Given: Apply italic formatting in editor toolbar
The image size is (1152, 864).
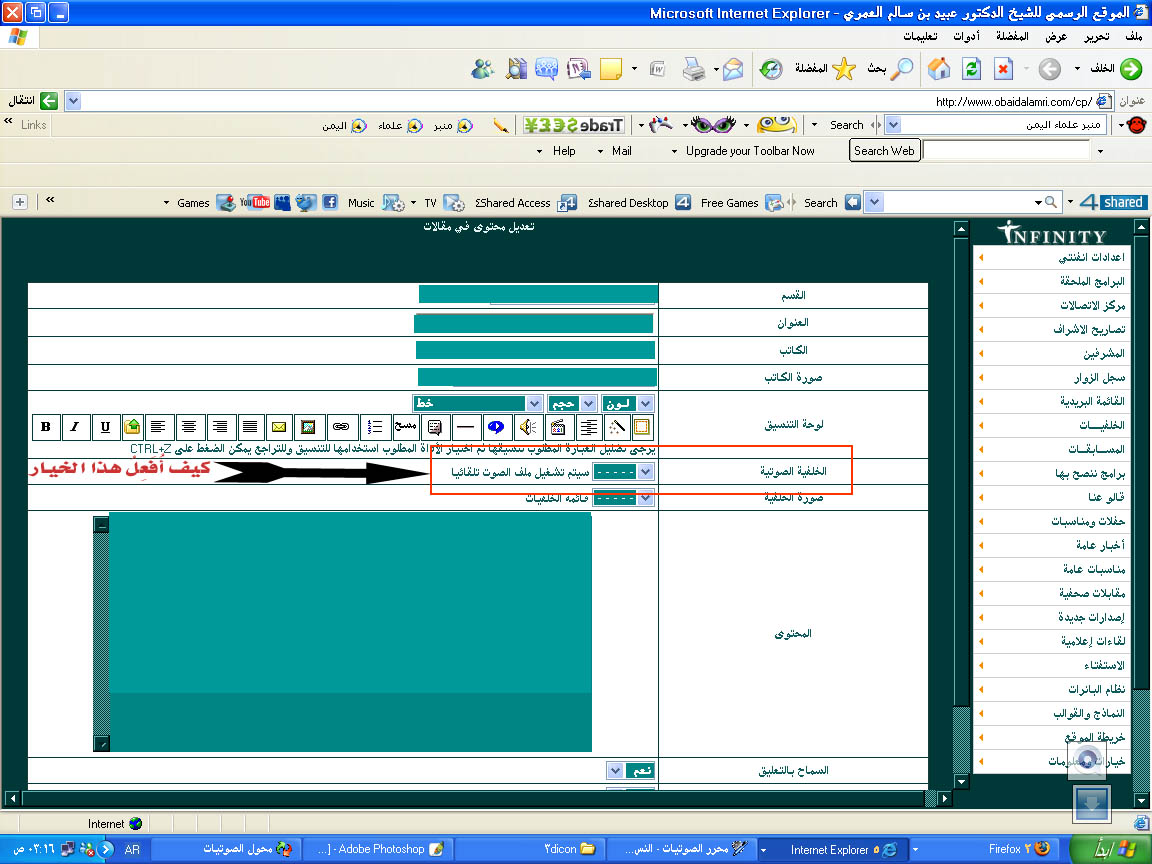Looking at the screenshot, I should [x=75, y=427].
